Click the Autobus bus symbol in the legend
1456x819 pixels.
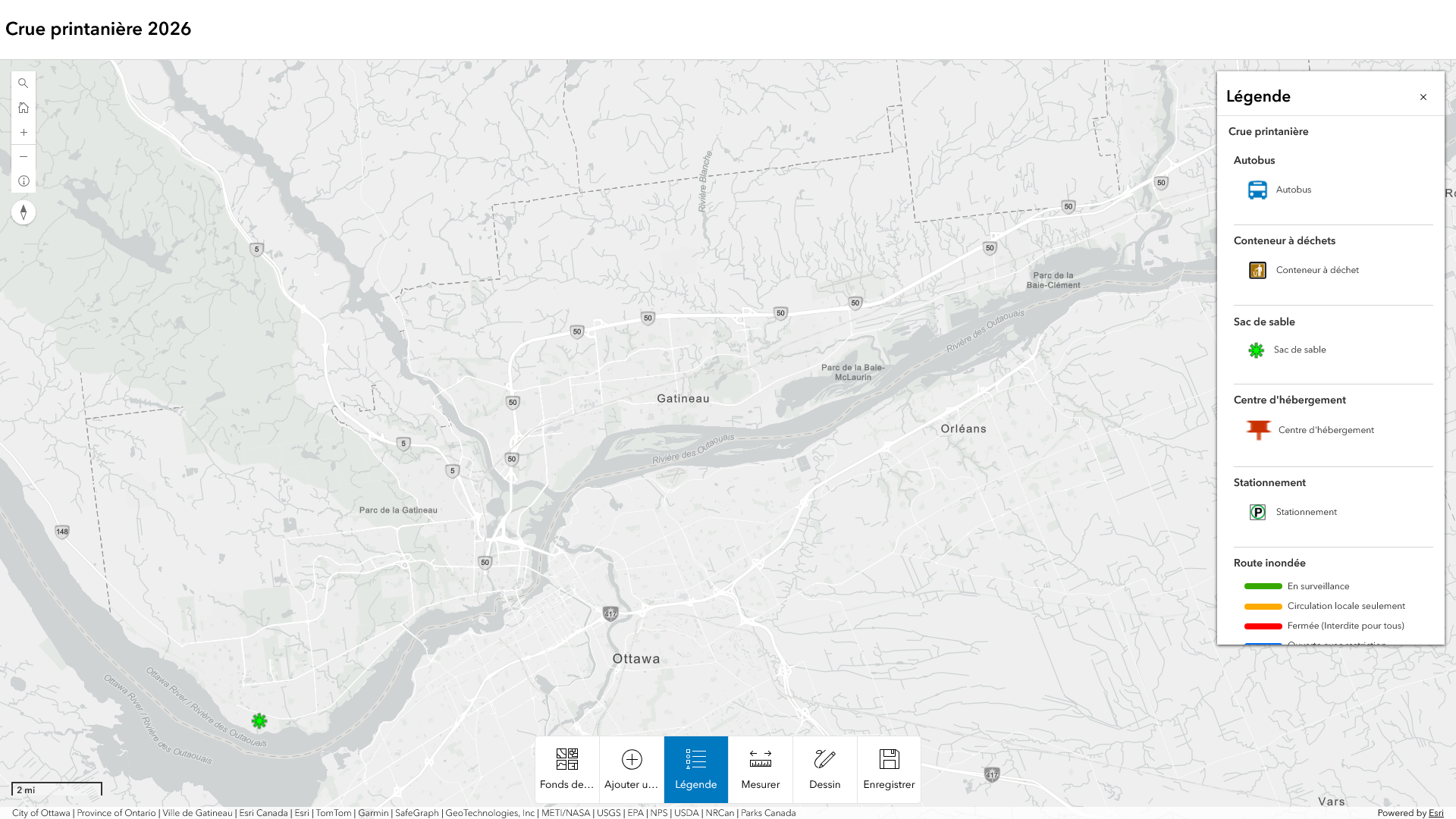pos(1257,190)
